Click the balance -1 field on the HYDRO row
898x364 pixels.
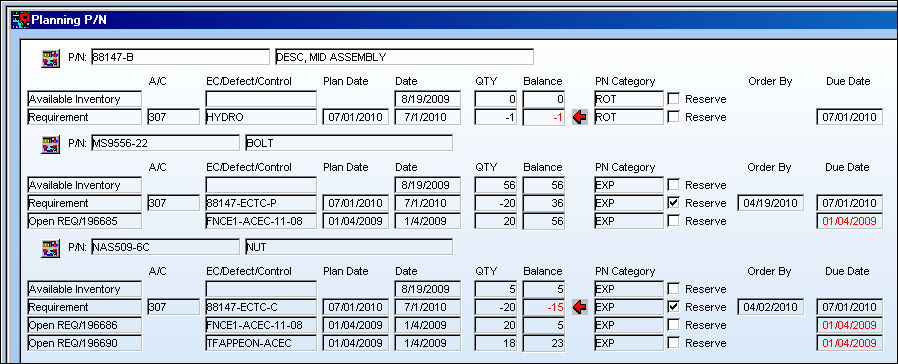click(x=544, y=117)
